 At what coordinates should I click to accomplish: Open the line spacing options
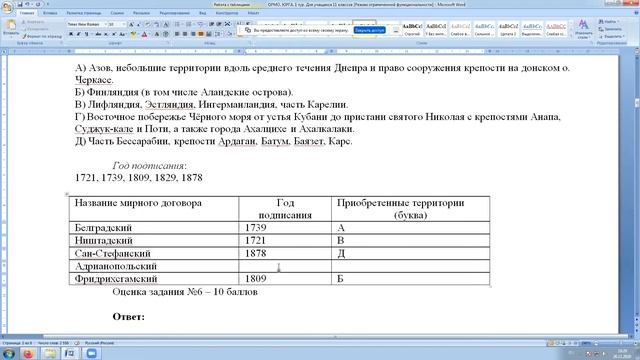point(218,34)
